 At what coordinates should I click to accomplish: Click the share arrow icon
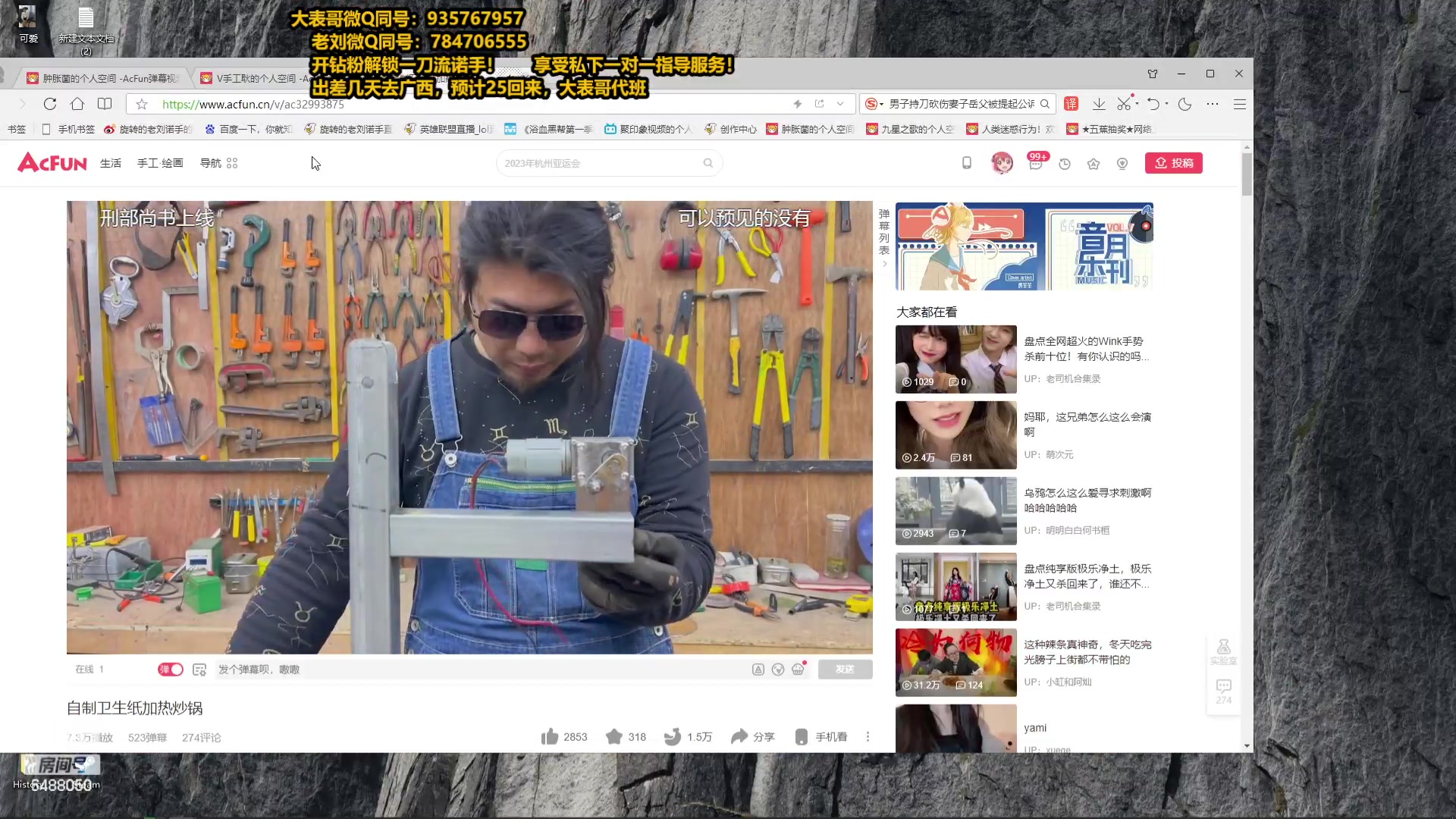tap(739, 736)
